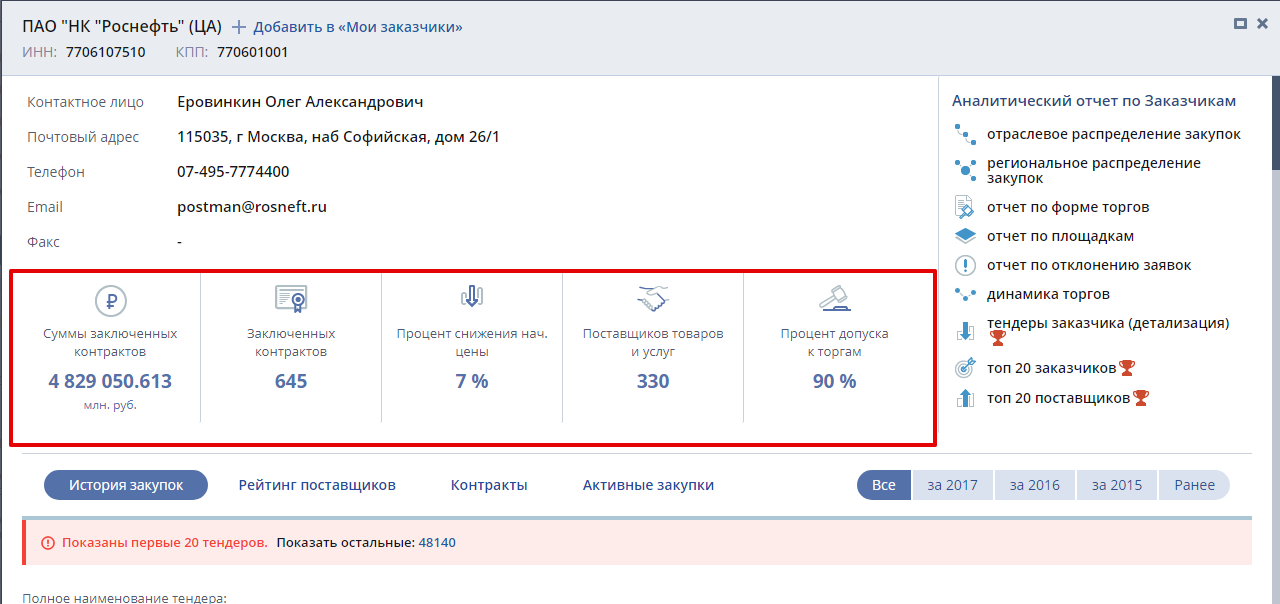
Task: Click the handshake icon for suppliers
Action: 653,297
